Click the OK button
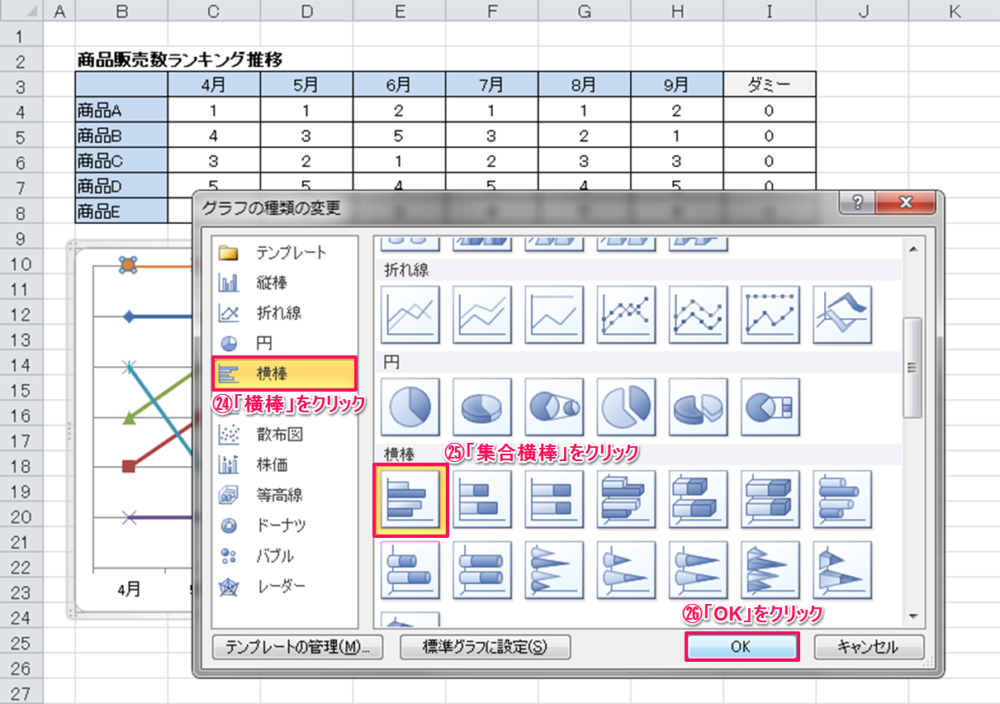 [740, 647]
